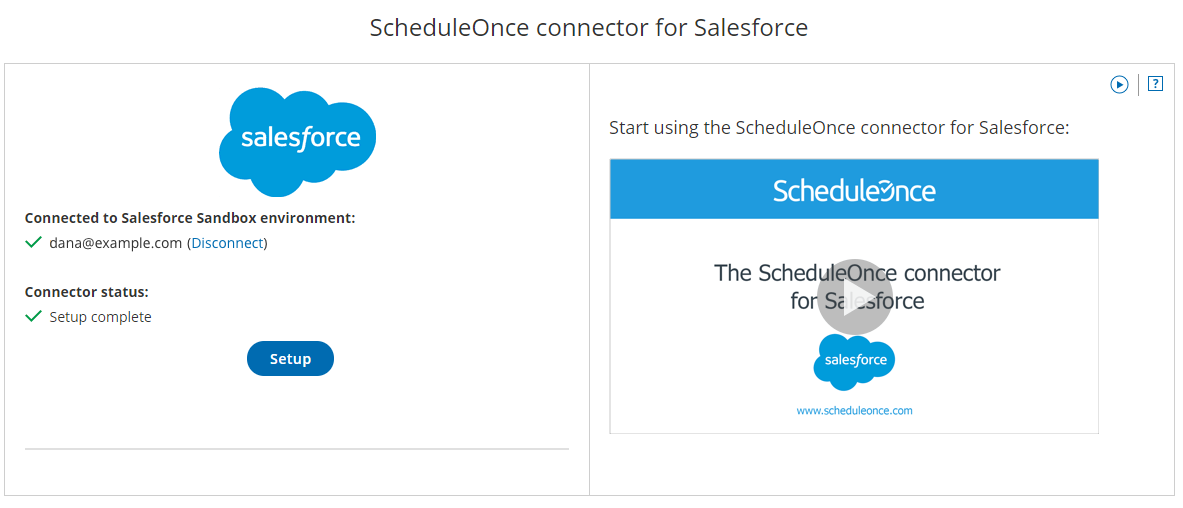Open the help question mark icon

tap(1155, 84)
